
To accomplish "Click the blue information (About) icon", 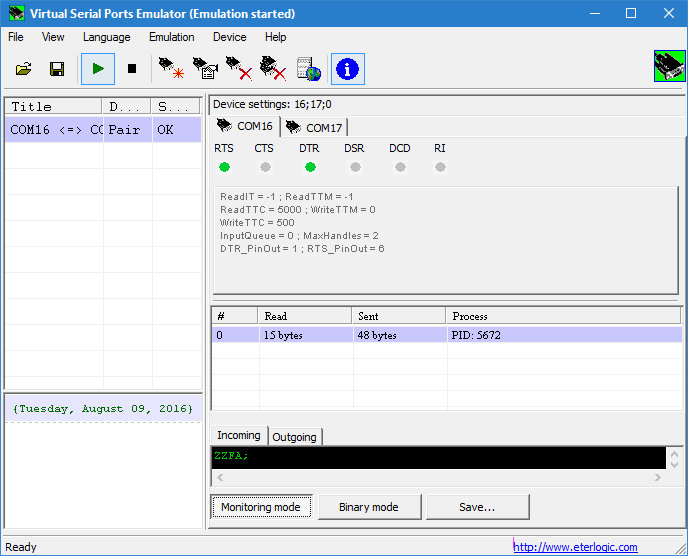I will coord(348,69).
